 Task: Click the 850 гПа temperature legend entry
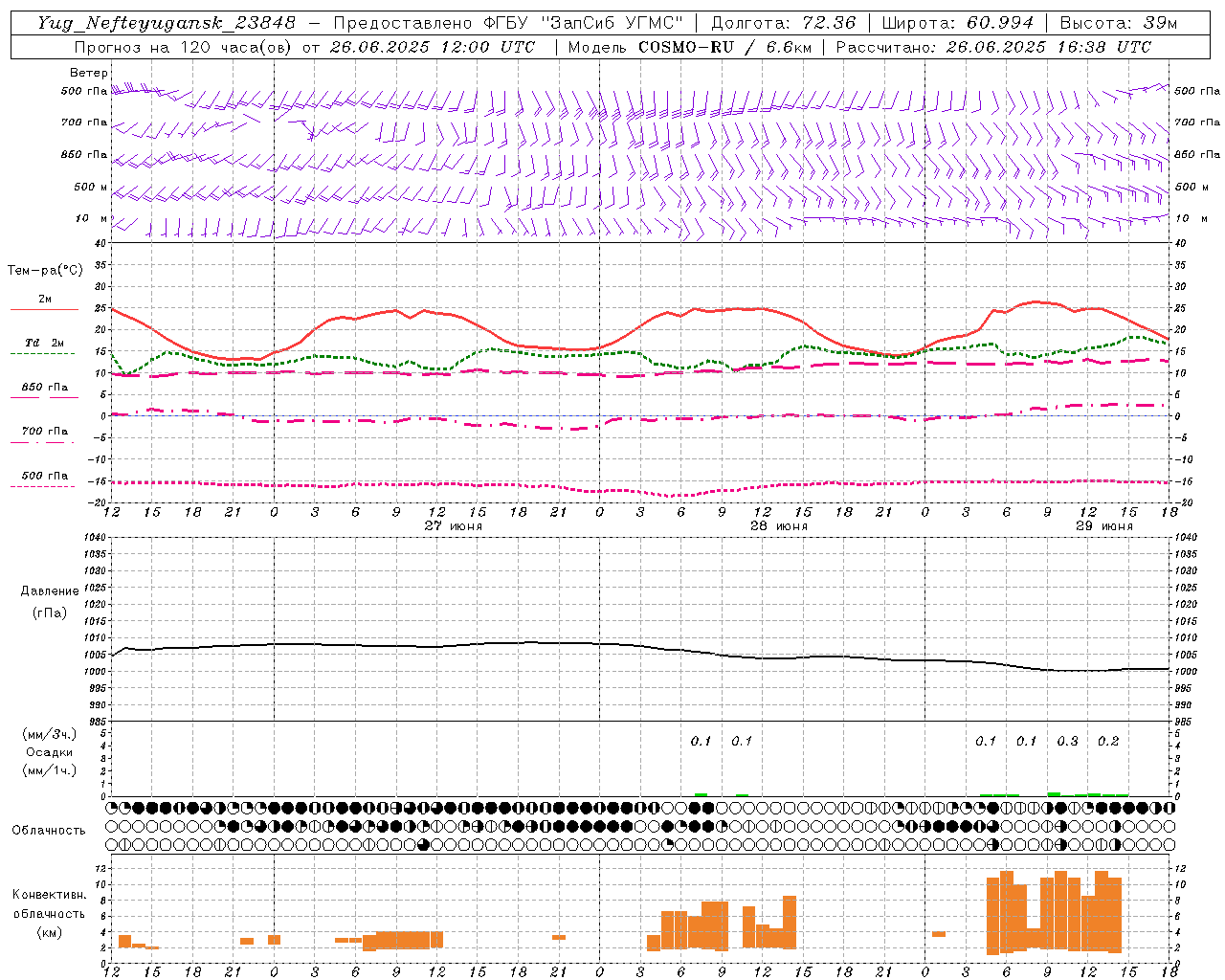click(45, 388)
